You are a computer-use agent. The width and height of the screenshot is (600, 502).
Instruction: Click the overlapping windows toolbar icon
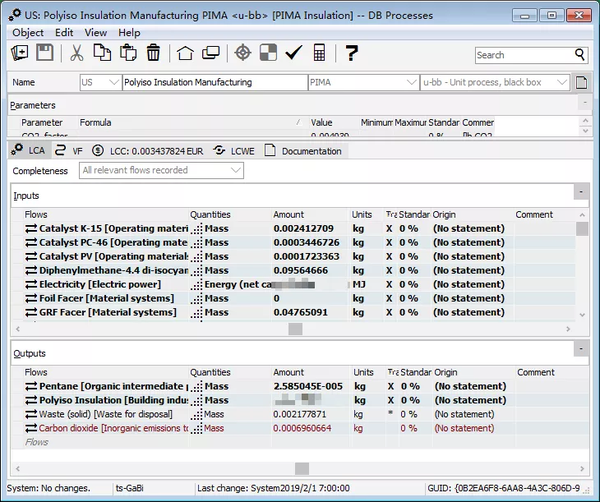[211, 53]
